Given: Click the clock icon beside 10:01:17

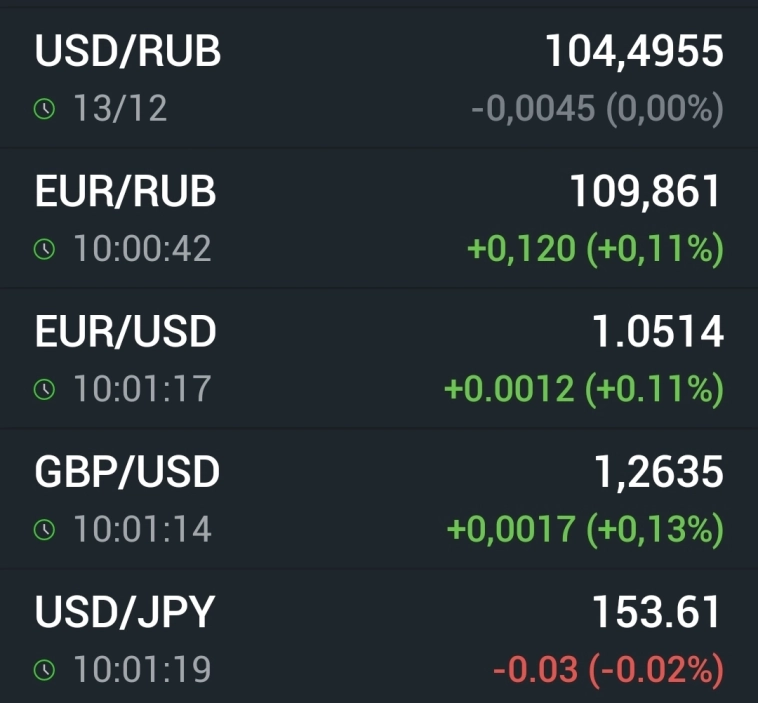Looking at the screenshot, I should pyautogui.click(x=44, y=389).
